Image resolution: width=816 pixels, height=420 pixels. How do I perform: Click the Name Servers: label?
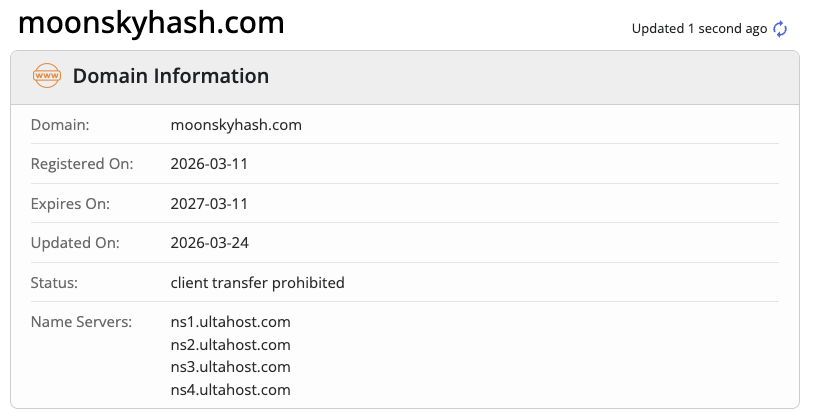point(81,322)
